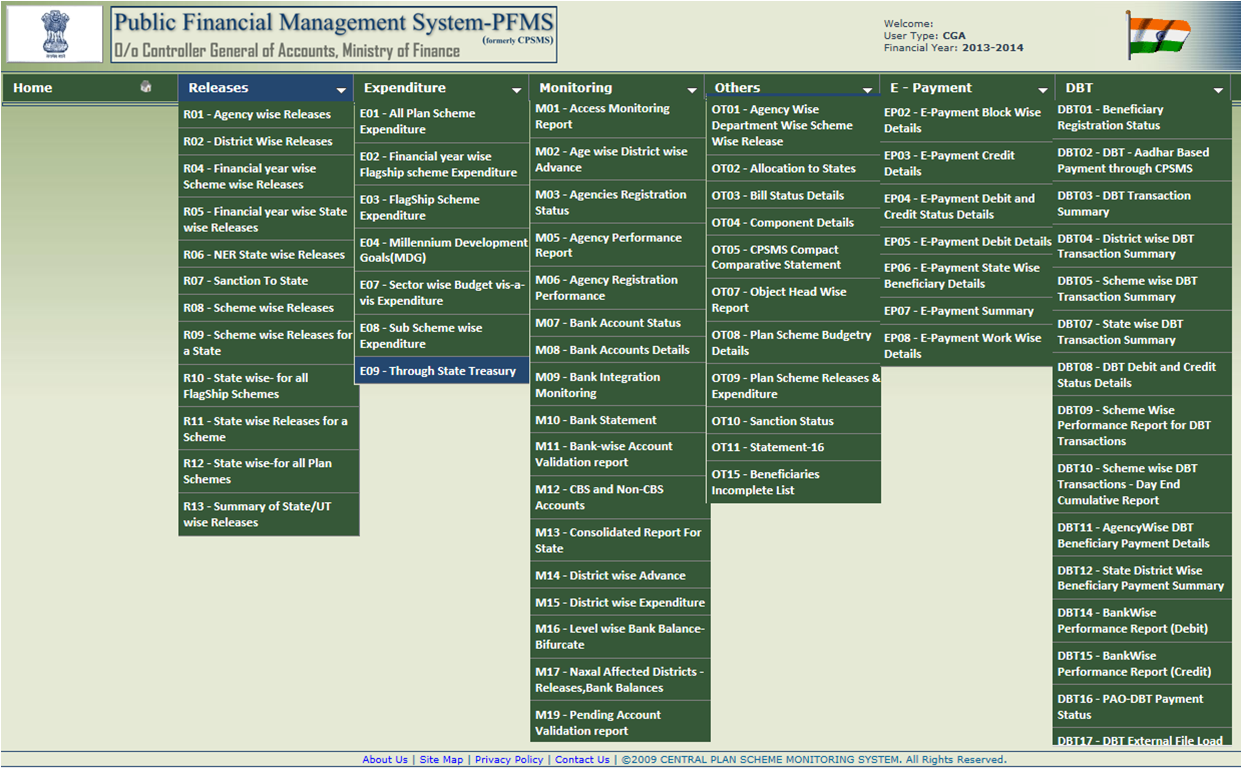This screenshot has width=1242, height=769.
Task: Open OT07 - Object Head Wise Report
Action: pos(794,300)
